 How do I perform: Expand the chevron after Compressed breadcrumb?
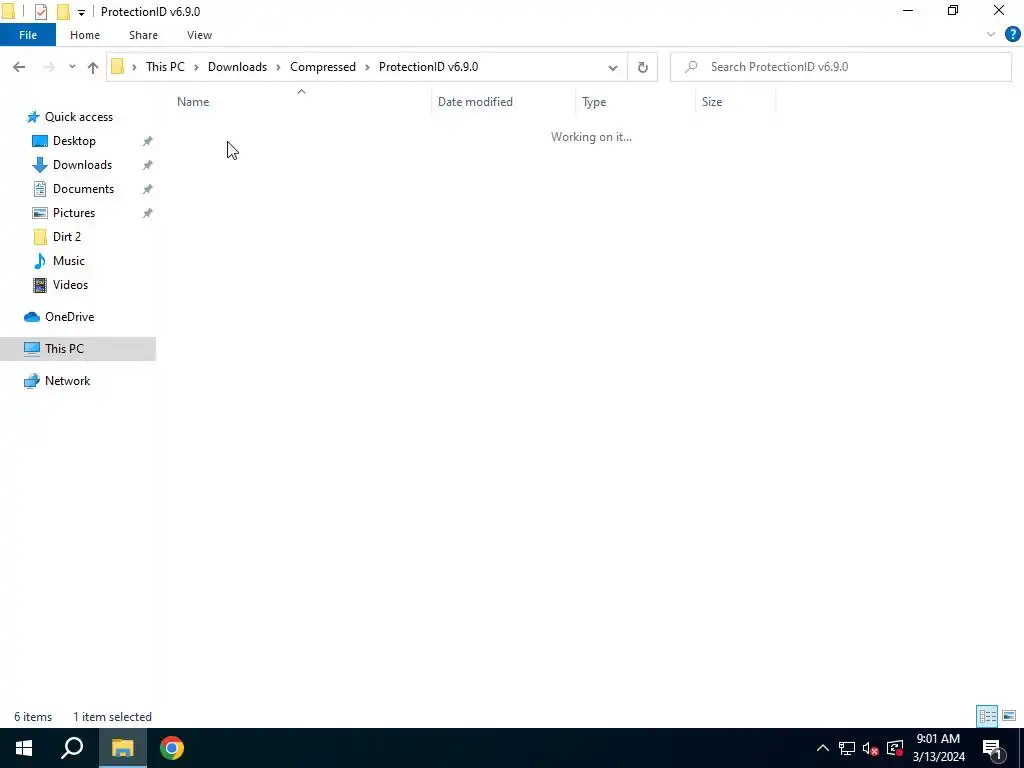367,67
